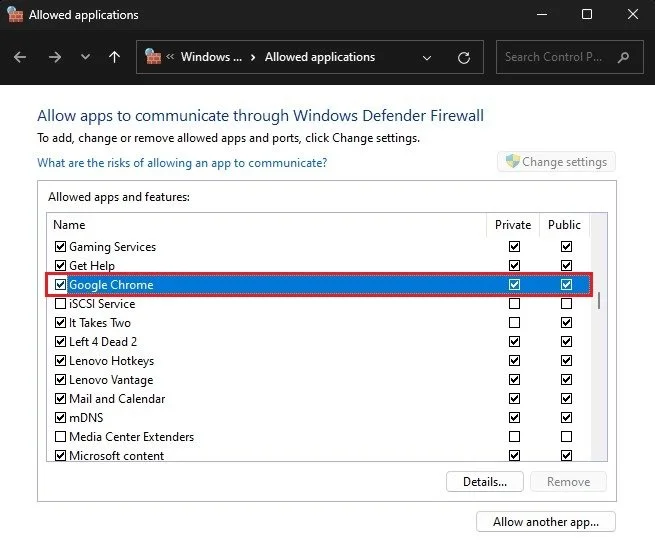Click the Back navigation arrow
This screenshot has width=655, height=542.
coord(20,57)
